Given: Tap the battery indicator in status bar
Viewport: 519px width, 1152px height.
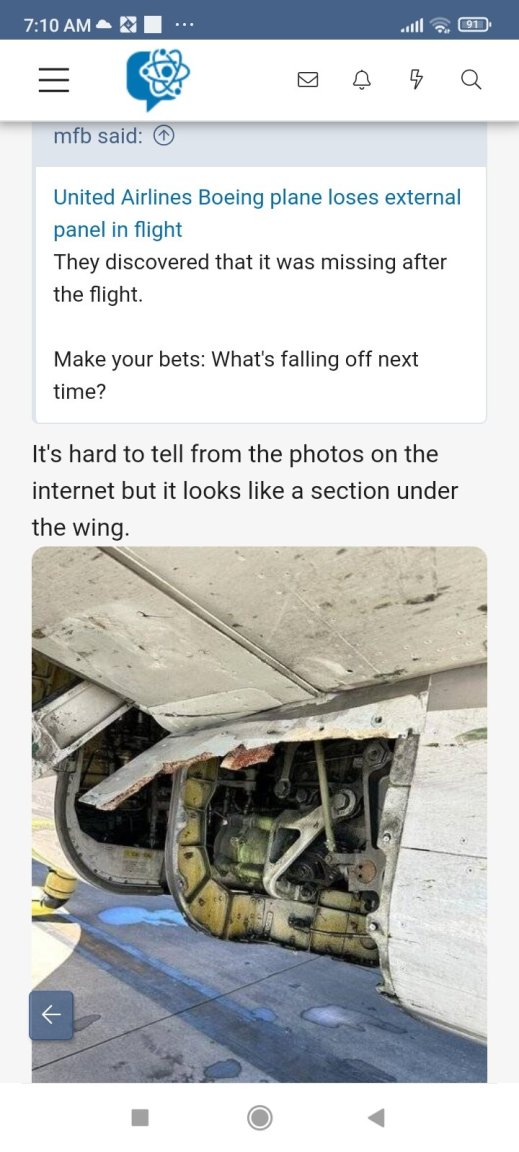Looking at the screenshot, I should pyautogui.click(x=475, y=25).
